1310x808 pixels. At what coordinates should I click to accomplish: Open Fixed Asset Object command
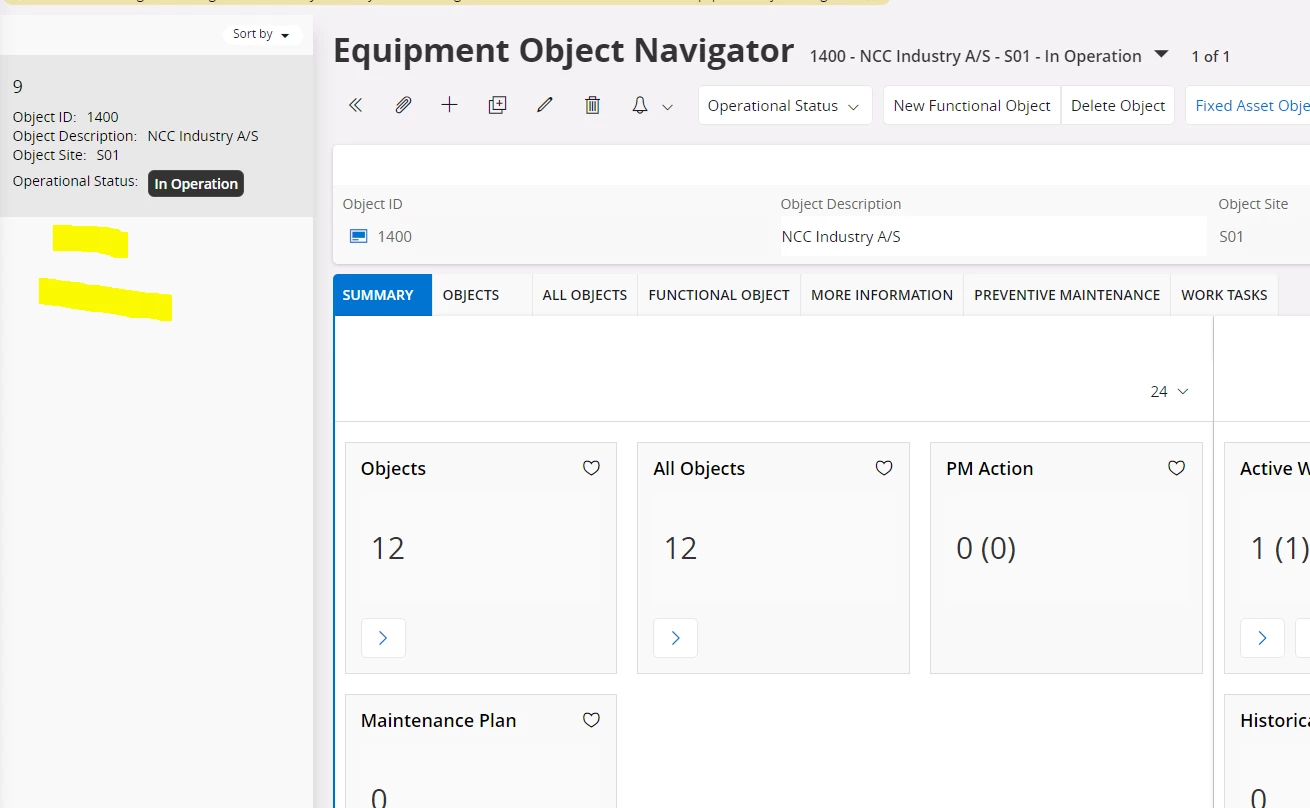pos(1248,105)
